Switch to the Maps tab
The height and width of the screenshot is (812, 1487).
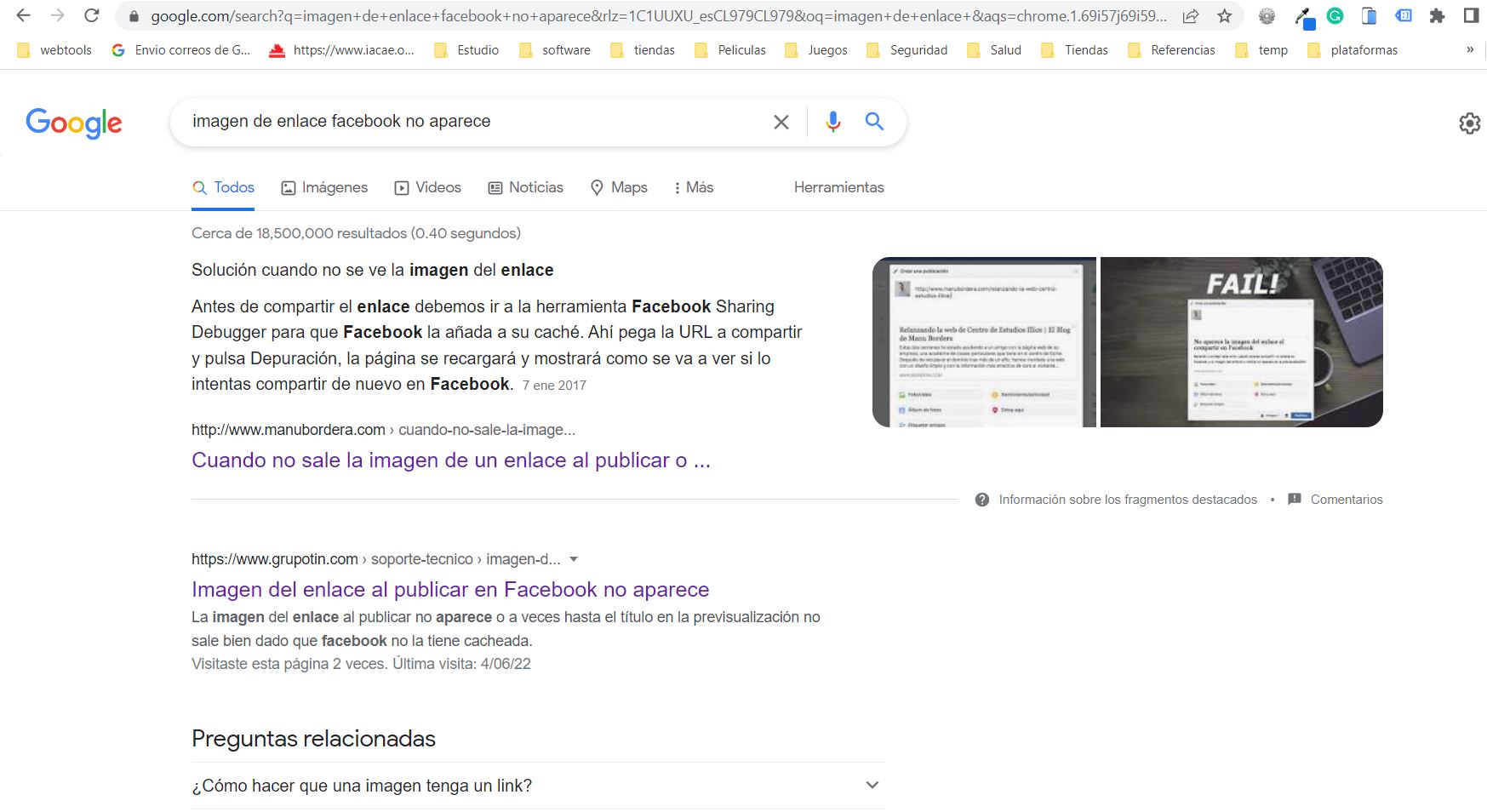tap(619, 187)
